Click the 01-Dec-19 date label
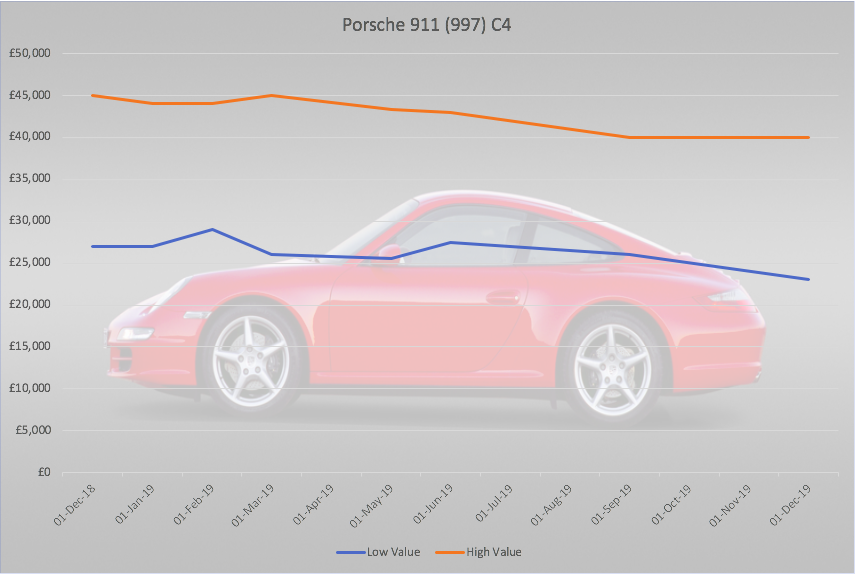The image size is (855, 575). point(791,505)
